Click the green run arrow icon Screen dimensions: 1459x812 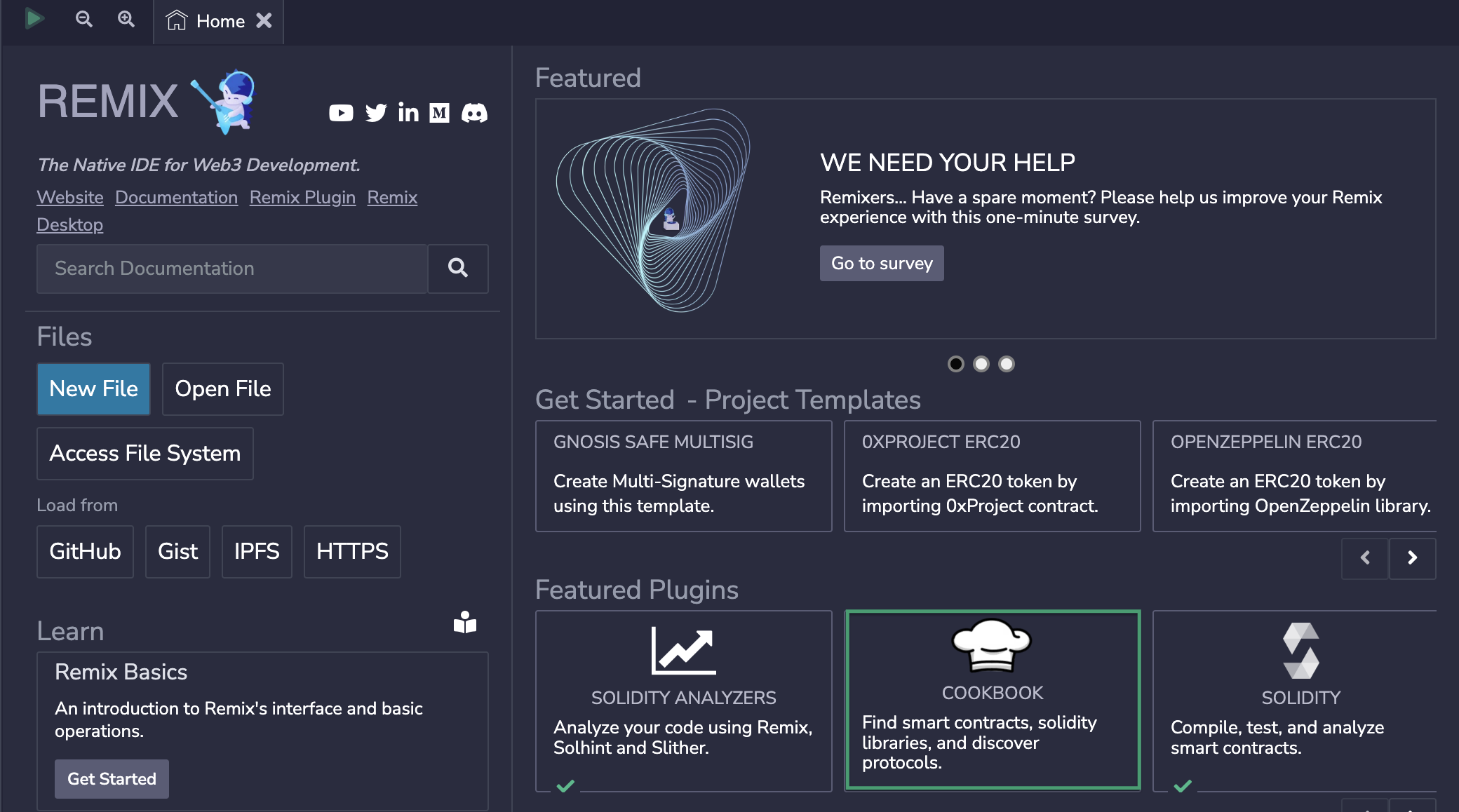point(35,19)
